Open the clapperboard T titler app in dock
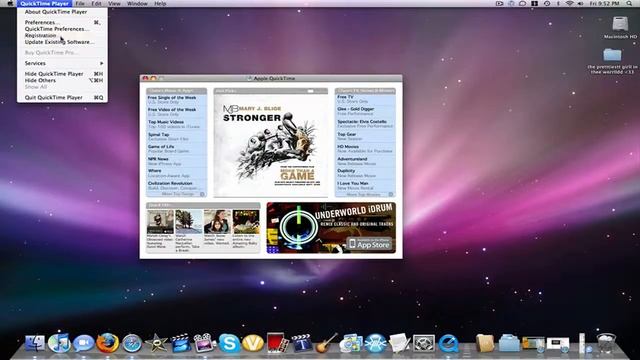The width and height of the screenshot is (640, 360). tap(302, 343)
